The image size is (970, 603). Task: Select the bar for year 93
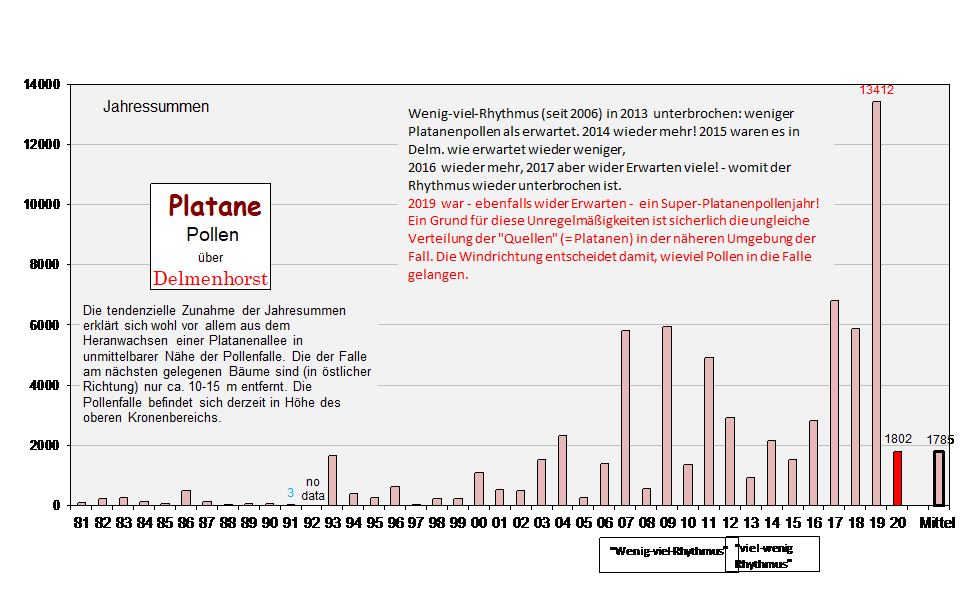(x=333, y=480)
